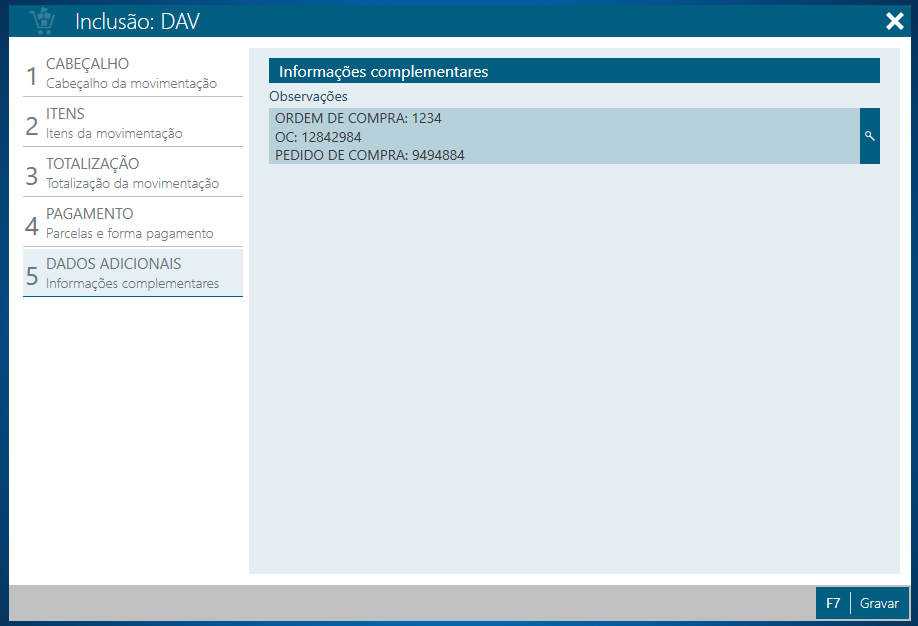Click the Gravar button

coord(862,603)
